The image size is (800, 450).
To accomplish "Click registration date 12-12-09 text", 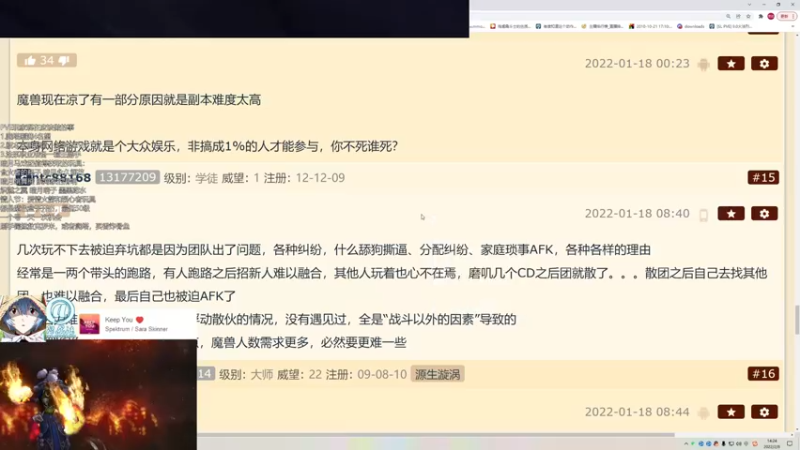I will (x=320, y=178).
